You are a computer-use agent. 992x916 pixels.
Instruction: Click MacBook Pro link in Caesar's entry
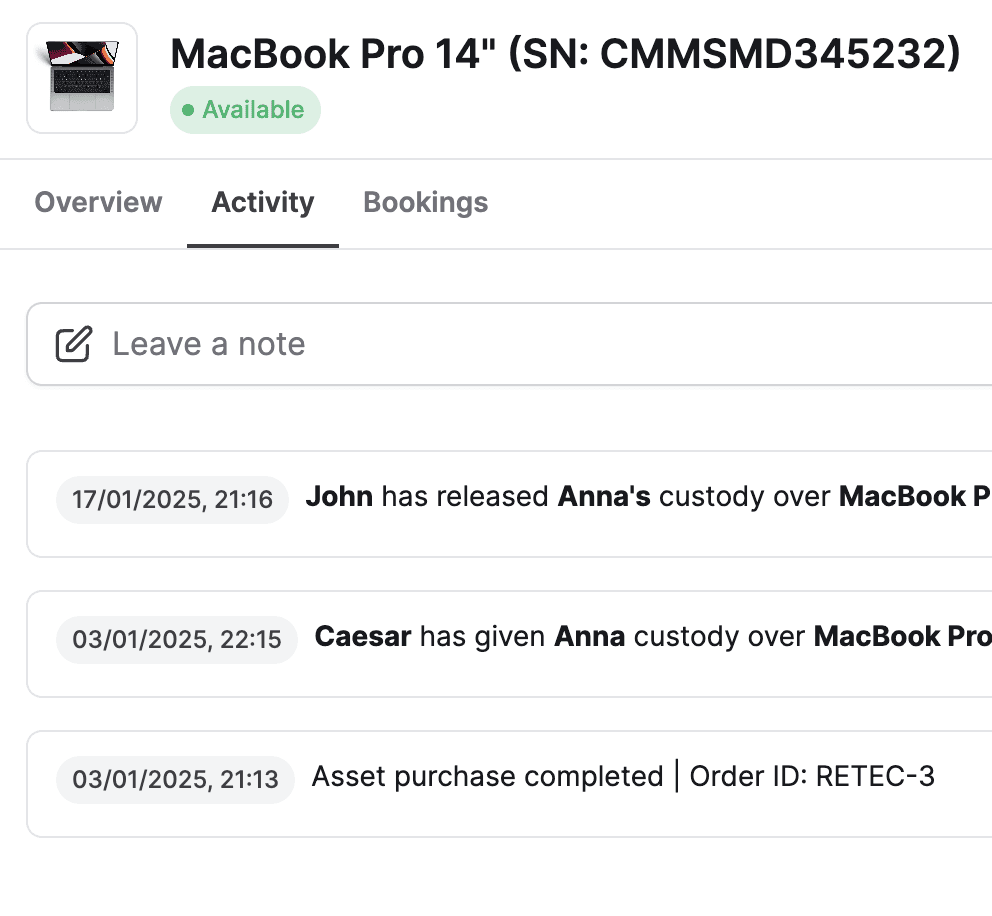903,636
